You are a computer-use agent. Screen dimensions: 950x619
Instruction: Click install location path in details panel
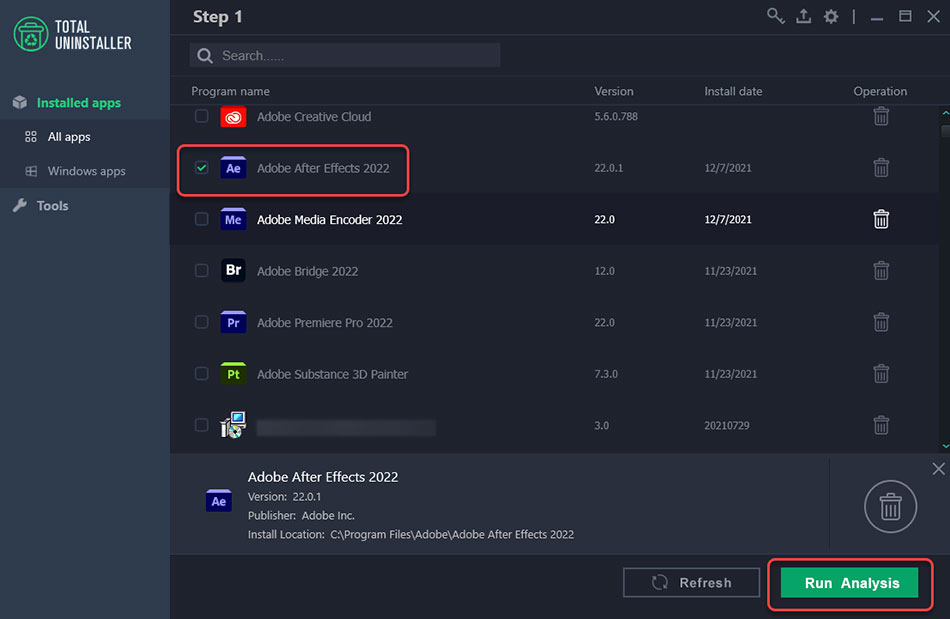coord(452,535)
